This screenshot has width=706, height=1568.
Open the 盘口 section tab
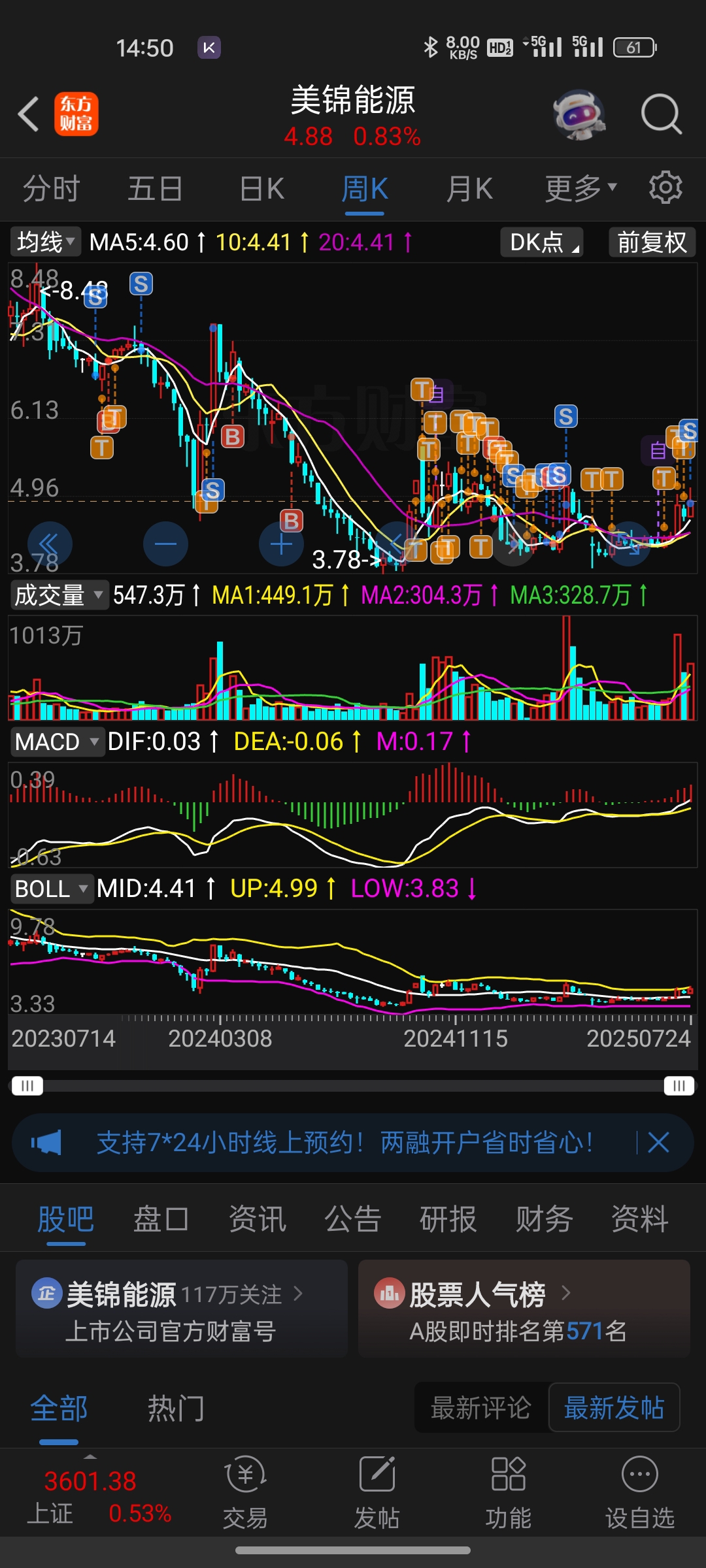(161, 1219)
